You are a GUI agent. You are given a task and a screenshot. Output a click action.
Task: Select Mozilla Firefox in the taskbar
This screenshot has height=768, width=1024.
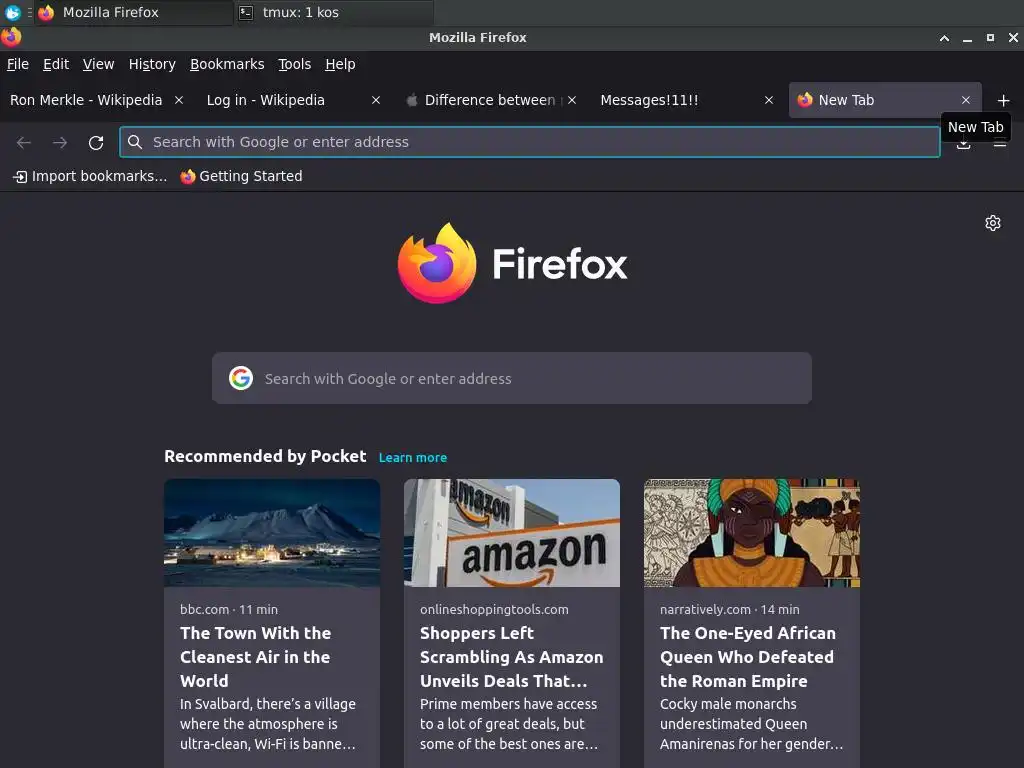(x=134, y=12)
